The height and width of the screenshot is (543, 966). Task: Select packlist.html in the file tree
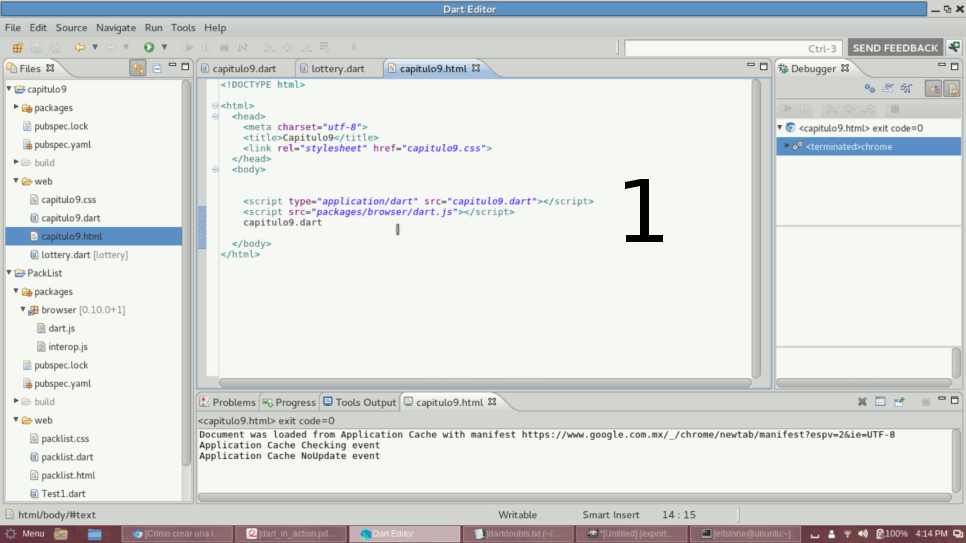point(68,475)
